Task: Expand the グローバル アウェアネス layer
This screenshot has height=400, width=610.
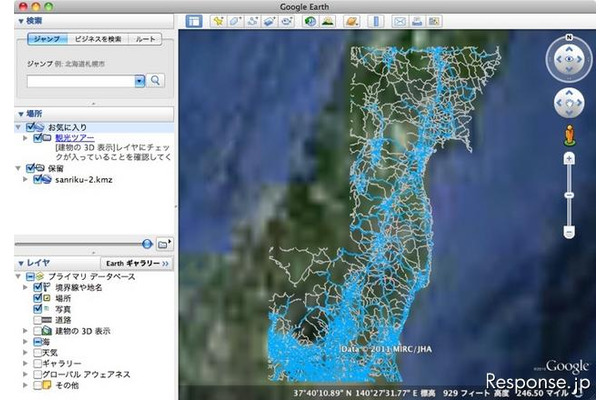Action: [25, 374]
